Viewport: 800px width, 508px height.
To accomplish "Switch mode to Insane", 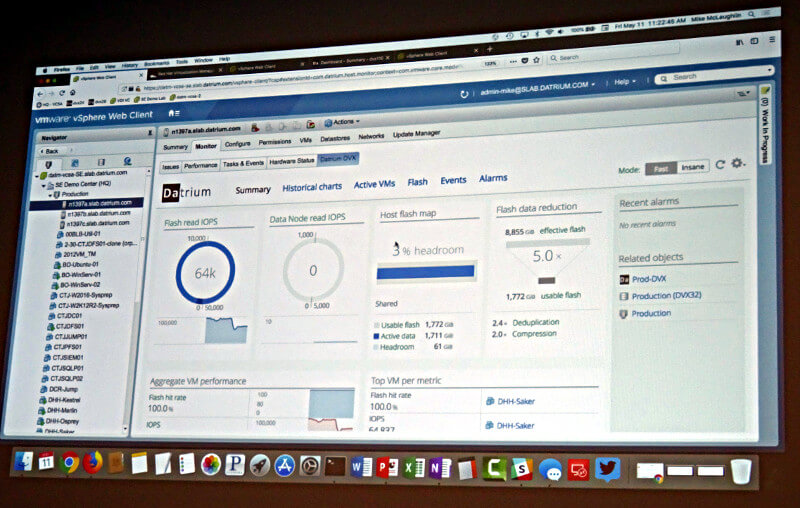I will (x=692, y=167).
